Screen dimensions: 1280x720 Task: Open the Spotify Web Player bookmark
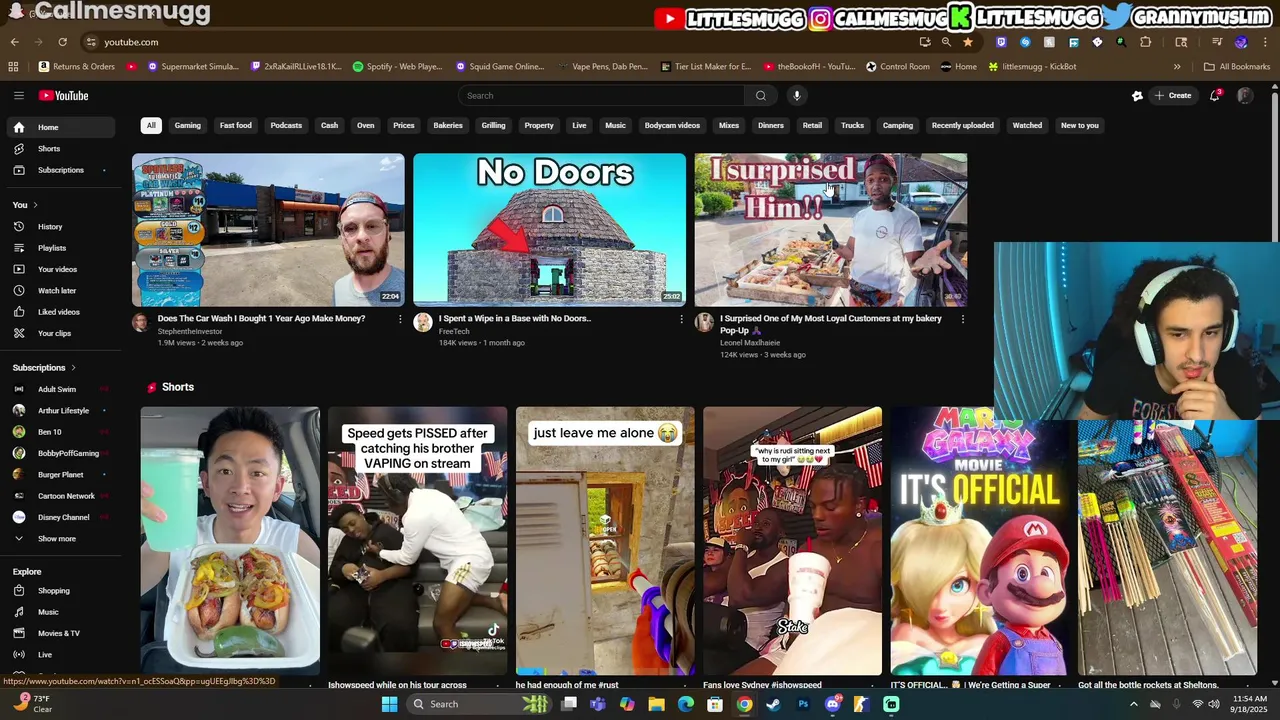[398, 67]
